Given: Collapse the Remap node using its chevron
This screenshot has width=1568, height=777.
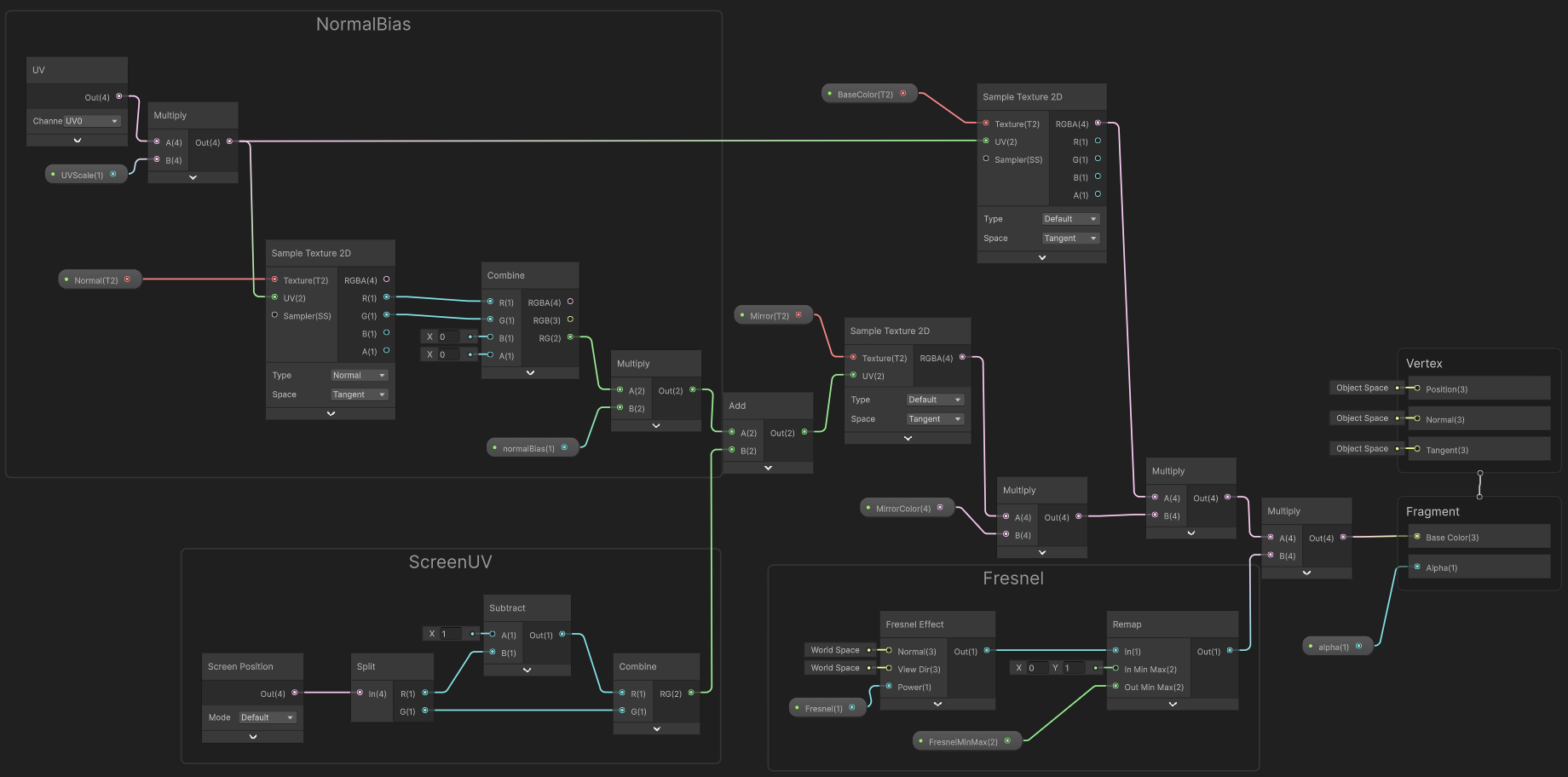Looking at the screenshot, I should click(1173, 705).
